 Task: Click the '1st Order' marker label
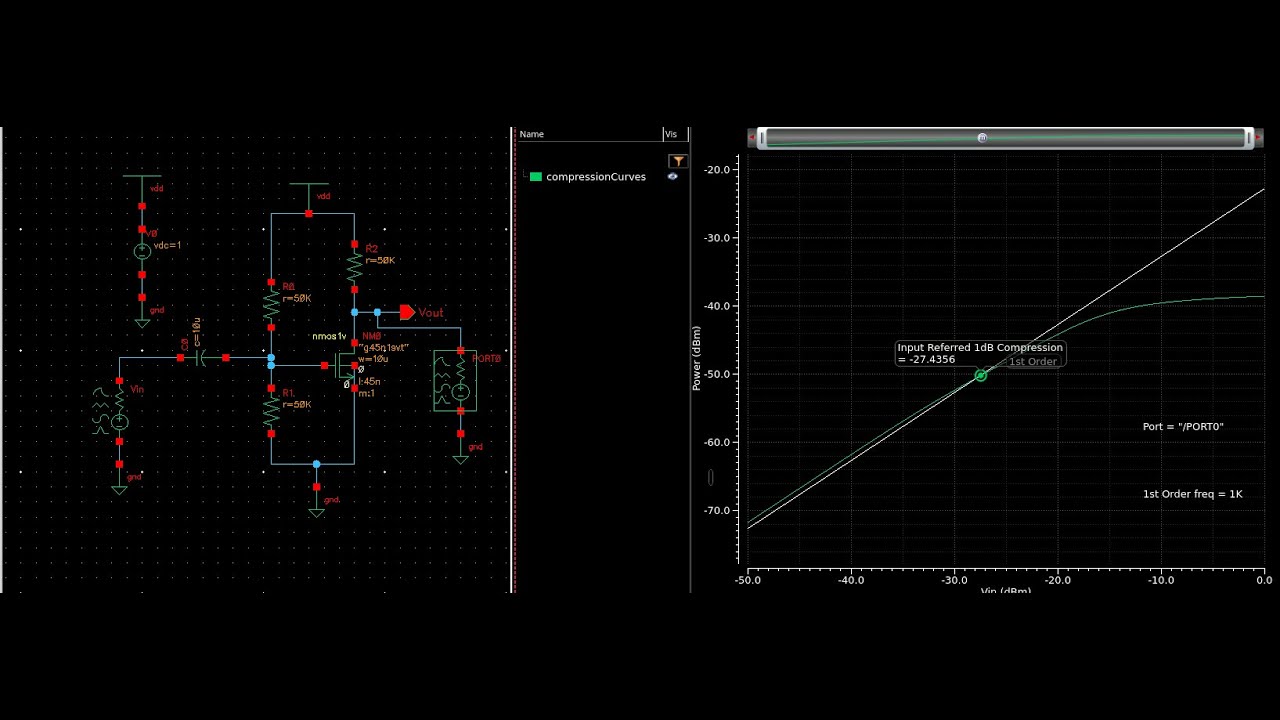coord(1032,362)
